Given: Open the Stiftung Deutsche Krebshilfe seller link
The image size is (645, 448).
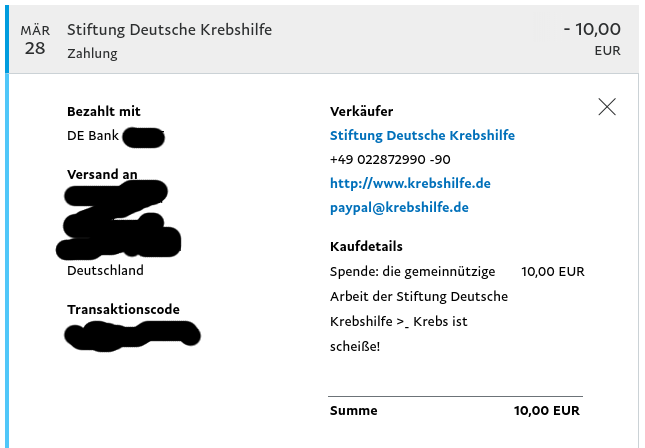Looking at the screenshot, I should coord(422,135).
